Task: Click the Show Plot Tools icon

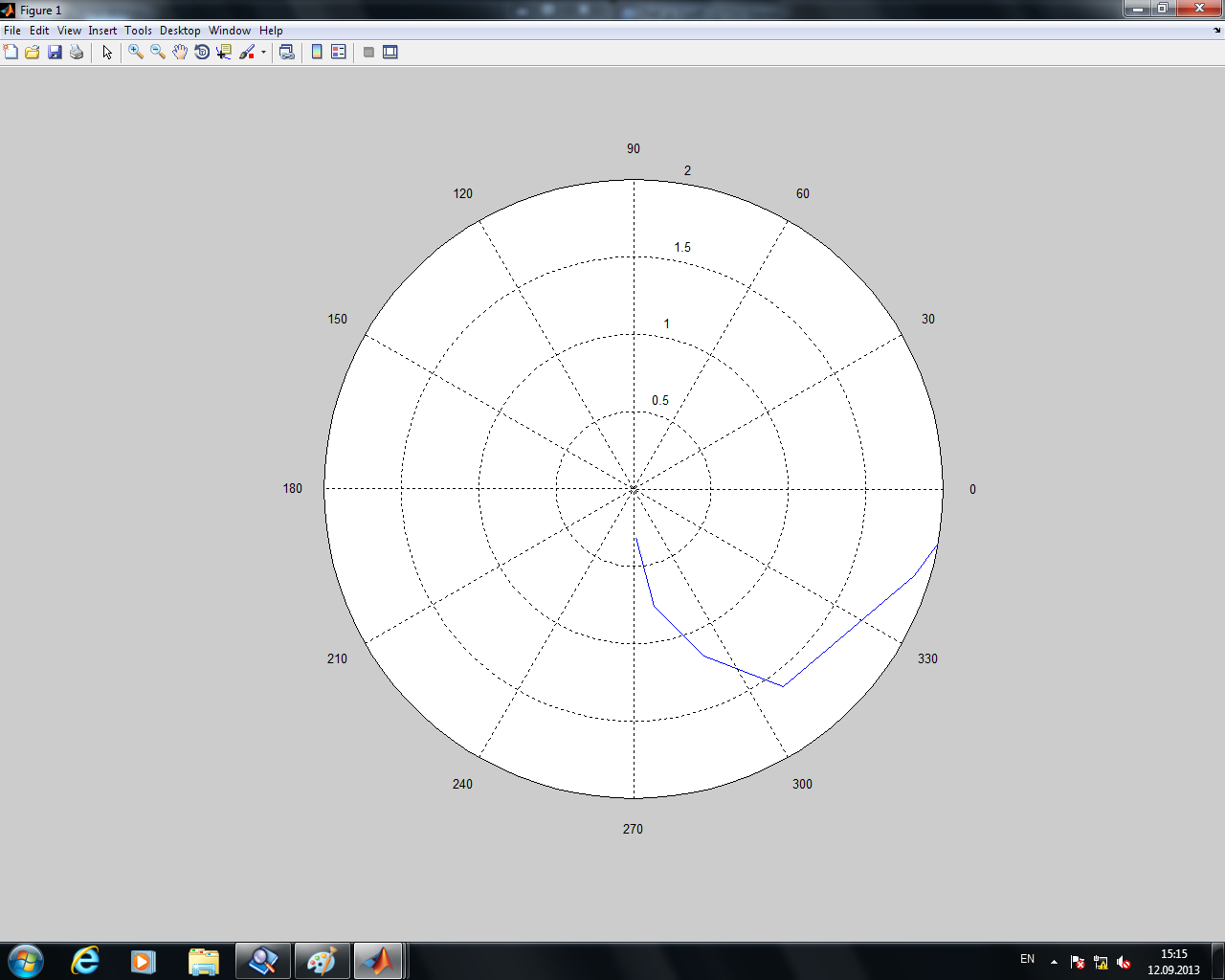Action: pos(390,52)
